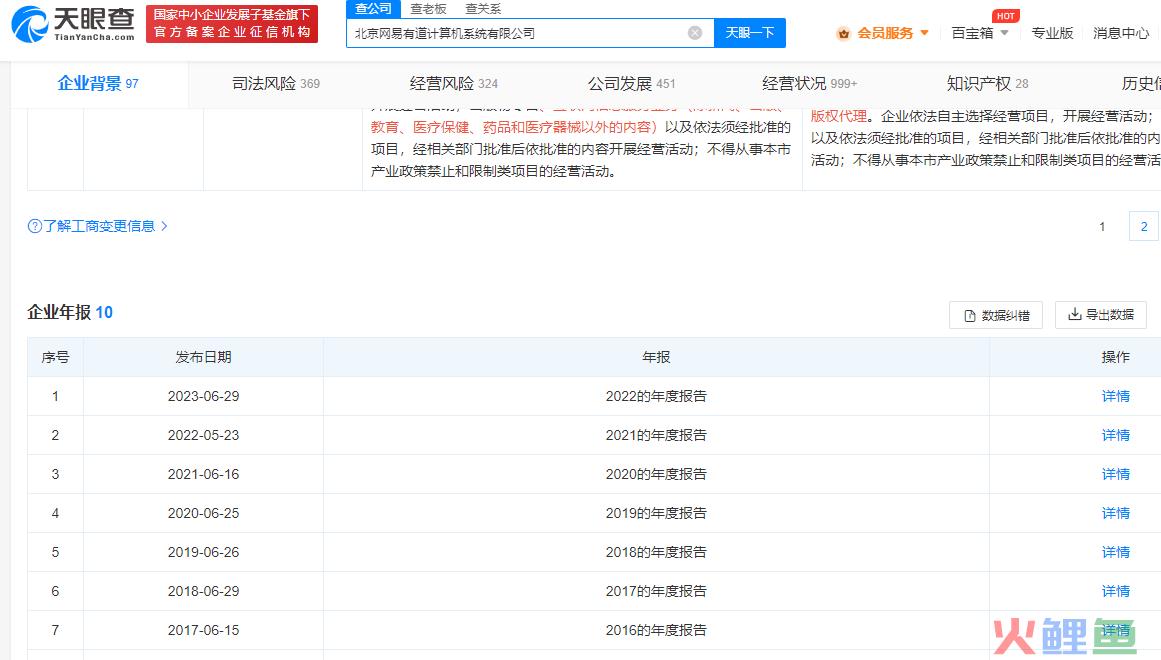Click the 2017的年度报告 cell
The width and height of the screenshot is (1161, 660).
tap(656, 591)
